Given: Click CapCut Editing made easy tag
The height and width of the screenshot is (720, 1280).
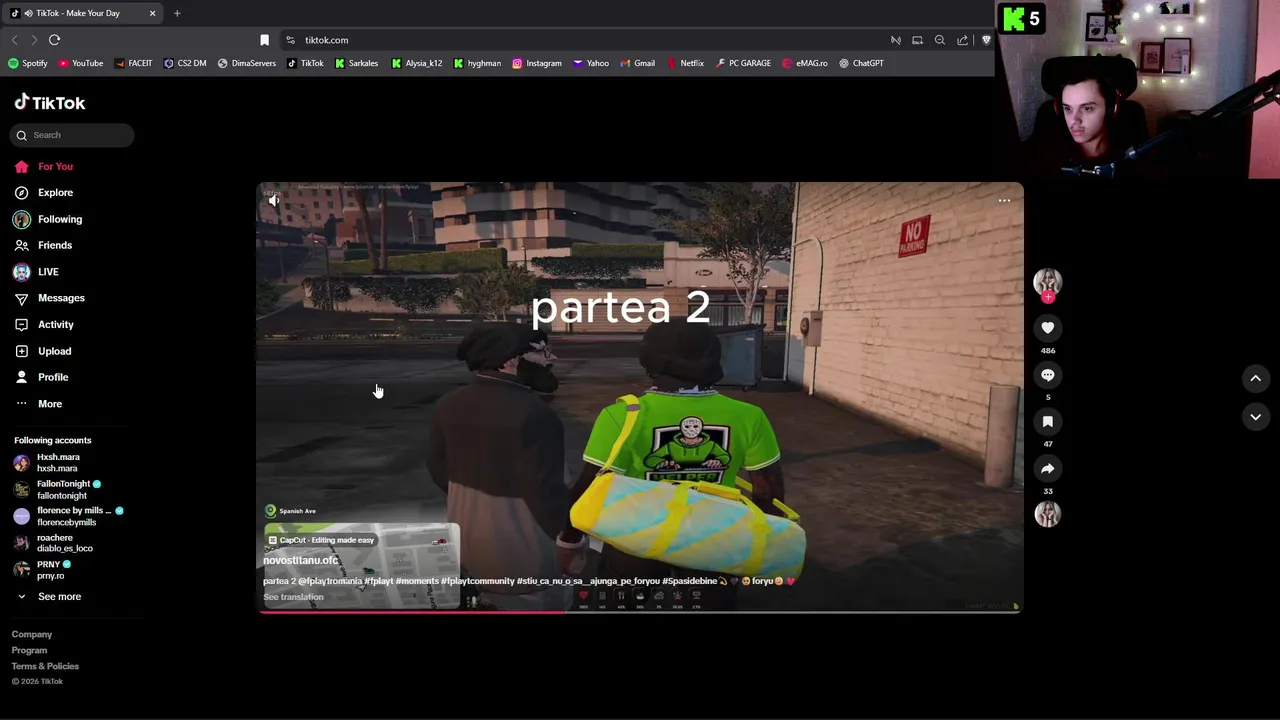Looking at the screenshot, I should tap(320, 540).
